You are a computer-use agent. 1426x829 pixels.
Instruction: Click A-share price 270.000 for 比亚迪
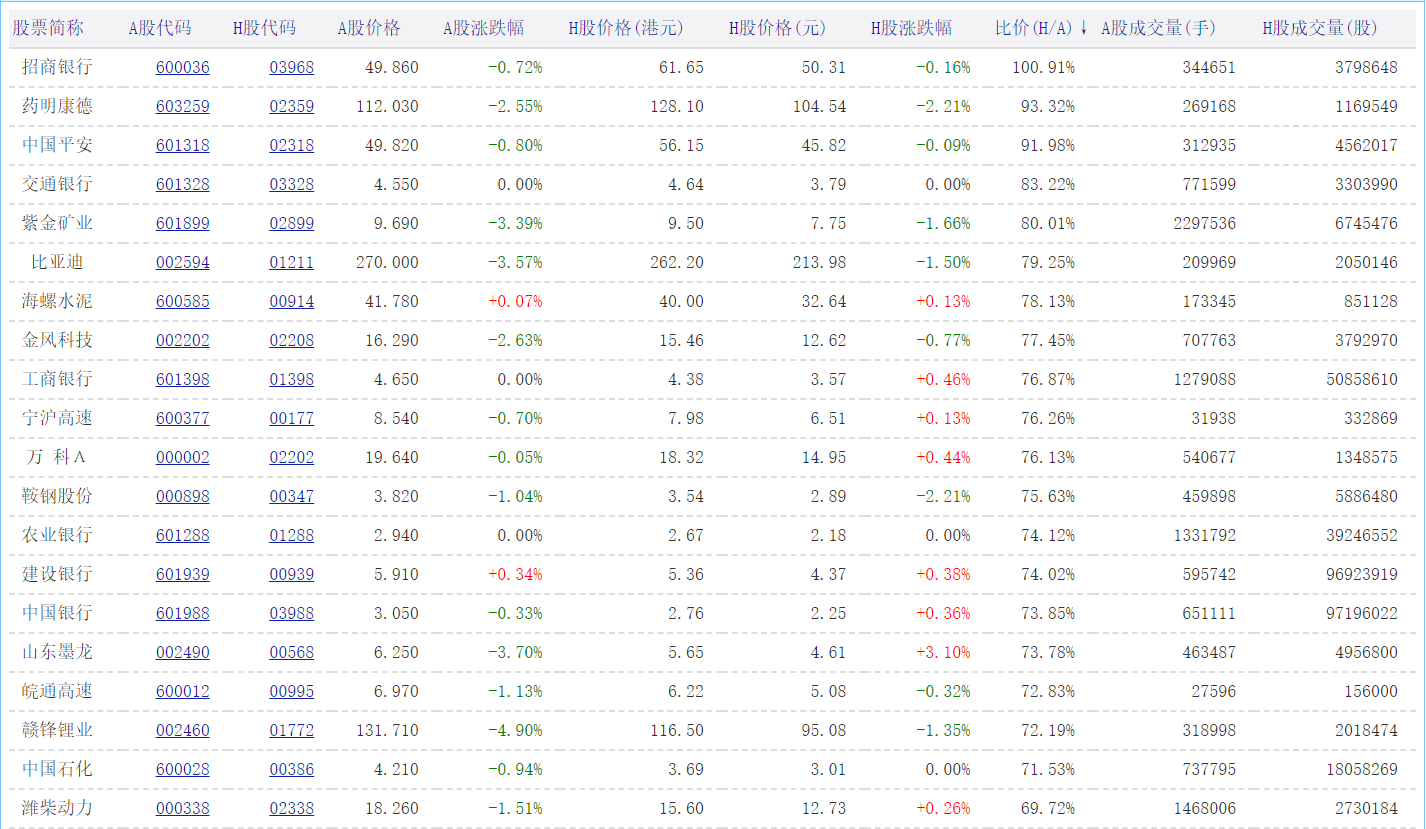coord(388,262)
